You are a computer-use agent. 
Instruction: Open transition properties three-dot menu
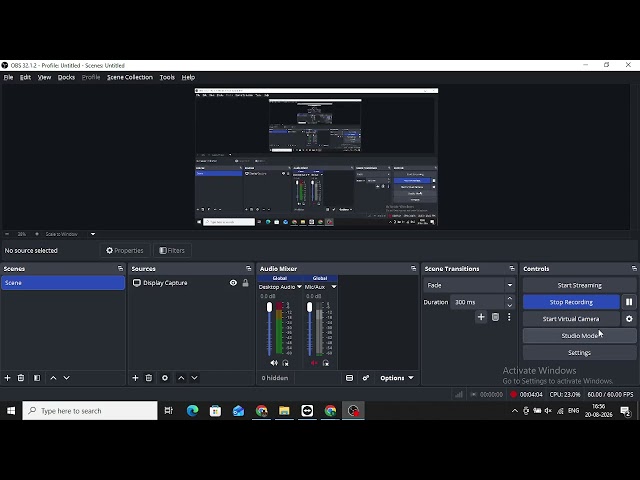(x=509, y=317)
